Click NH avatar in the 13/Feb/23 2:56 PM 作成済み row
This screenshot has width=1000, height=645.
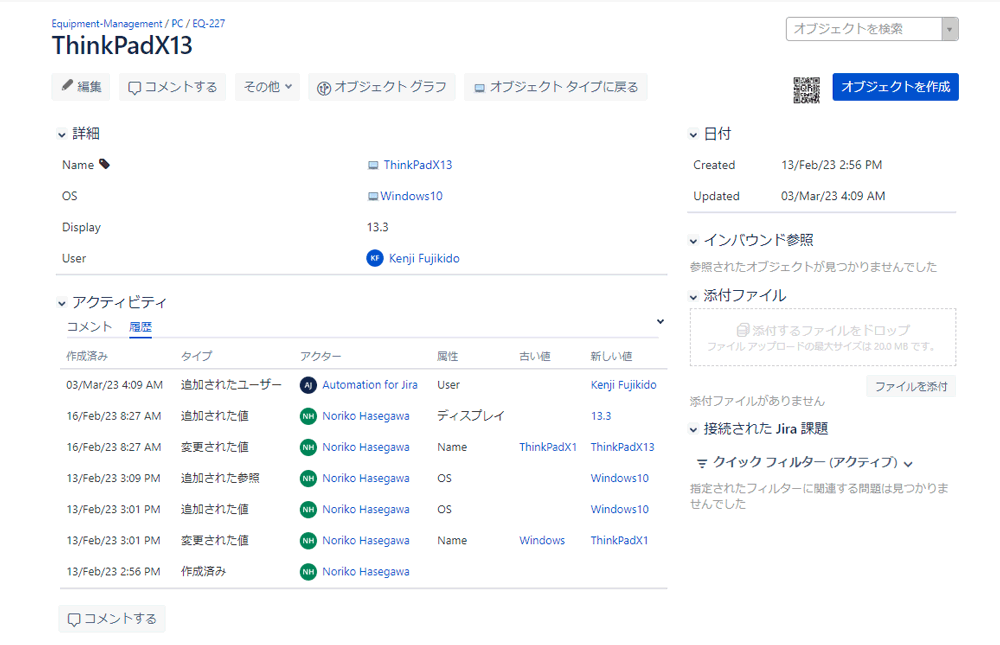click(x=308, y=572)
